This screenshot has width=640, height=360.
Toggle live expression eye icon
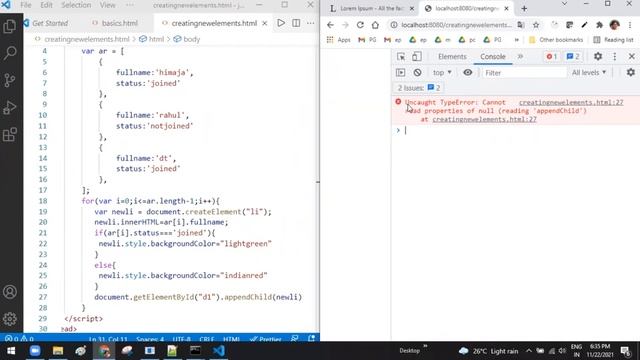pyautogui.click(x=467, y=73)
